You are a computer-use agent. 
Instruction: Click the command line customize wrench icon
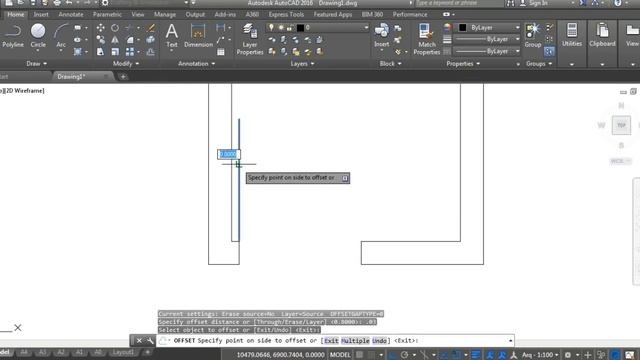tap(150, 340)
